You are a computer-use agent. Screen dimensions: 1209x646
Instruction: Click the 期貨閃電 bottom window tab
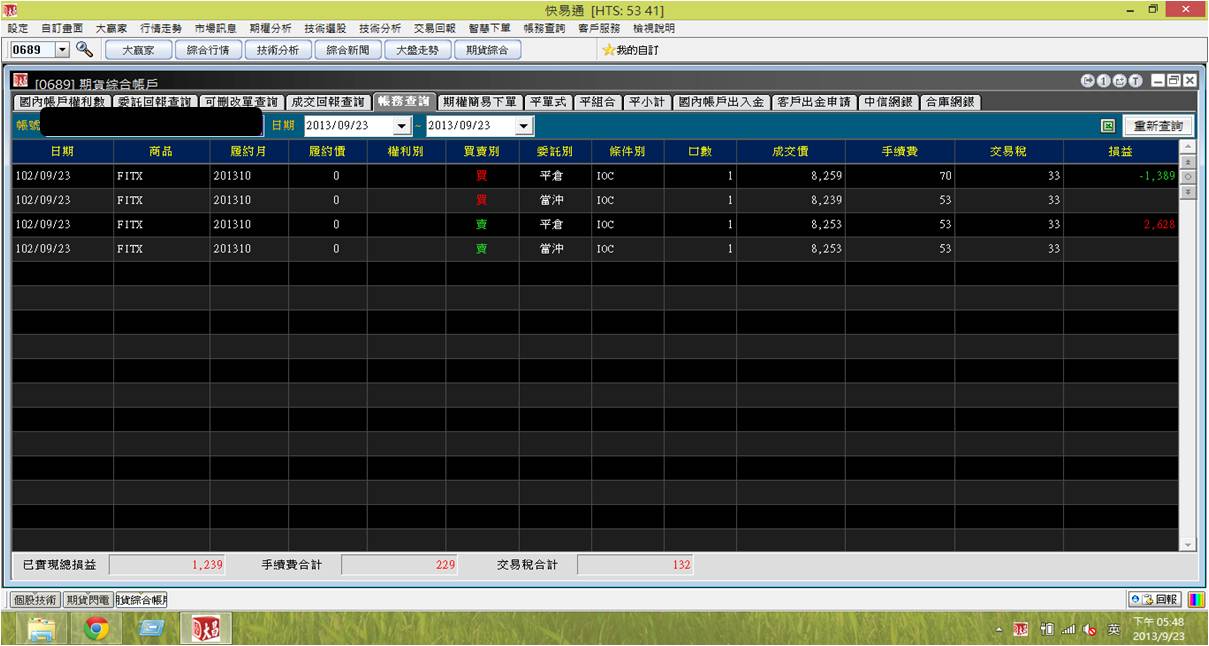87,600
